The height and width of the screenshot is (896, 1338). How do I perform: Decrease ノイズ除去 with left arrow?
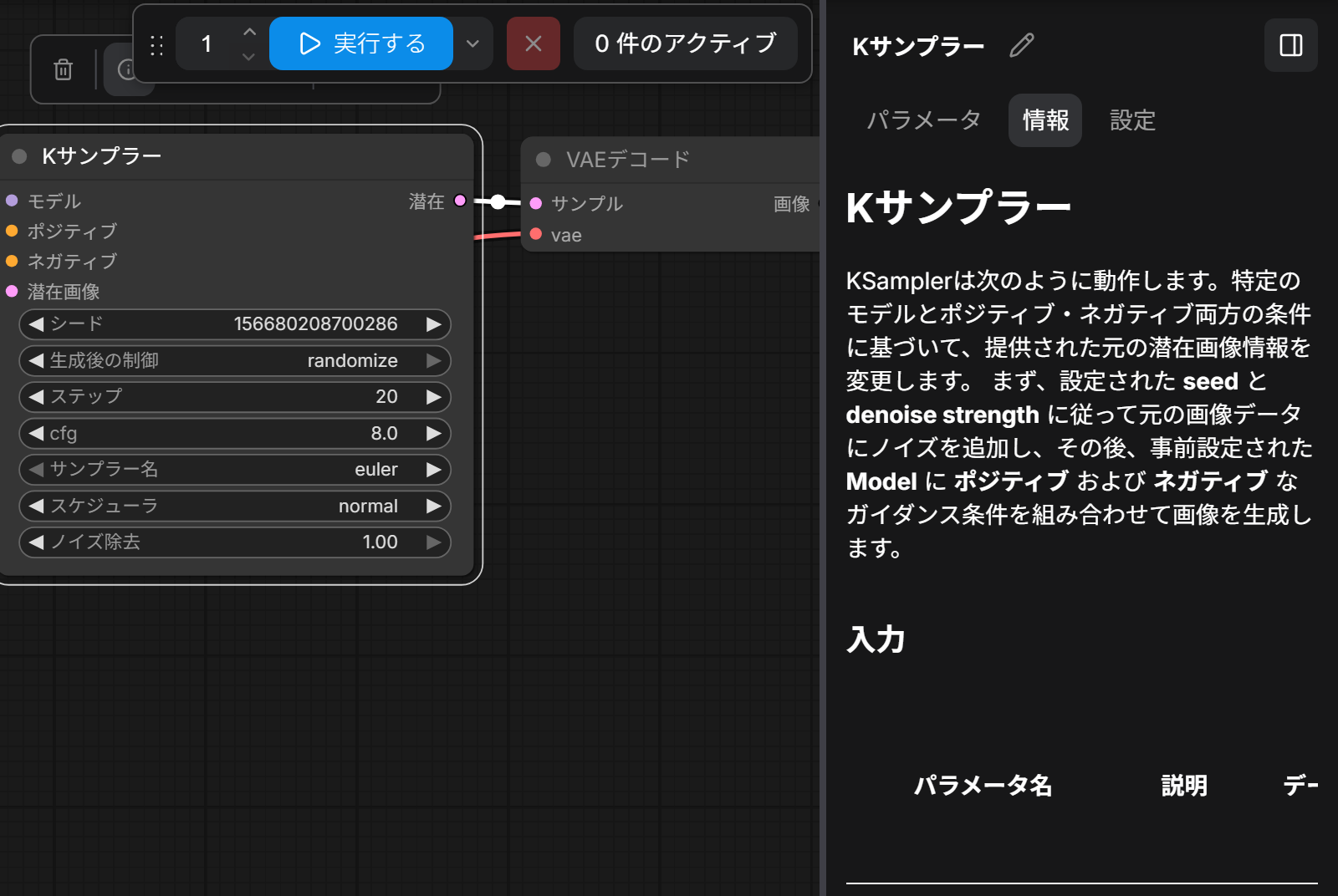click(x=36, y=542)
